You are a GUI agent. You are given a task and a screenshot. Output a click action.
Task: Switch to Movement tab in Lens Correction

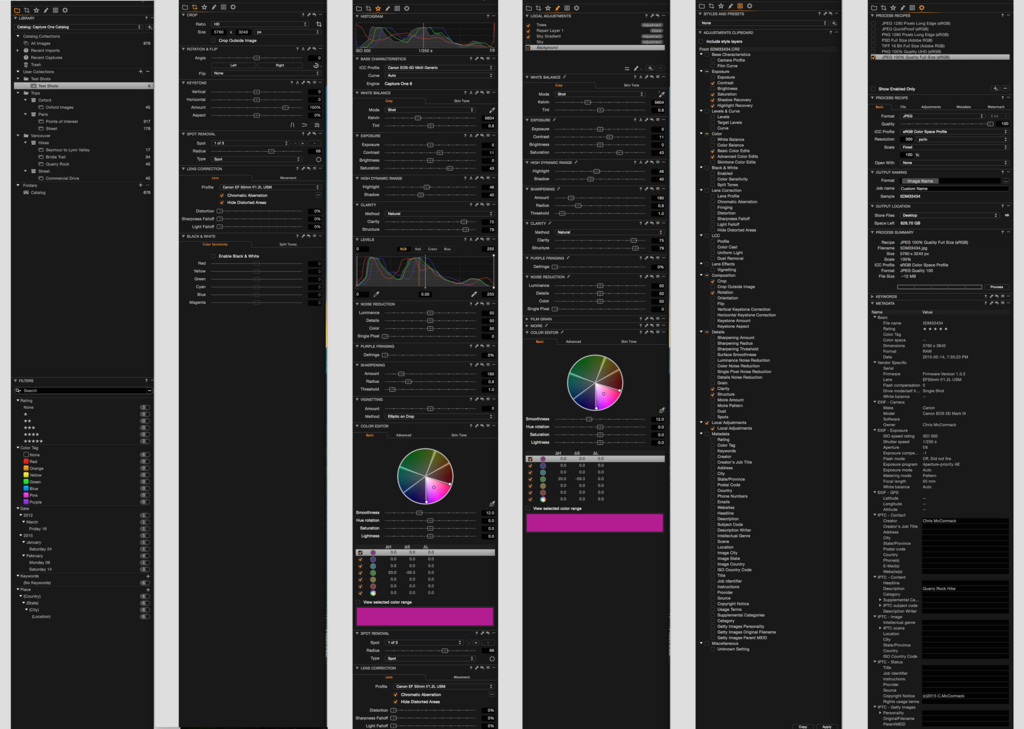288,178
